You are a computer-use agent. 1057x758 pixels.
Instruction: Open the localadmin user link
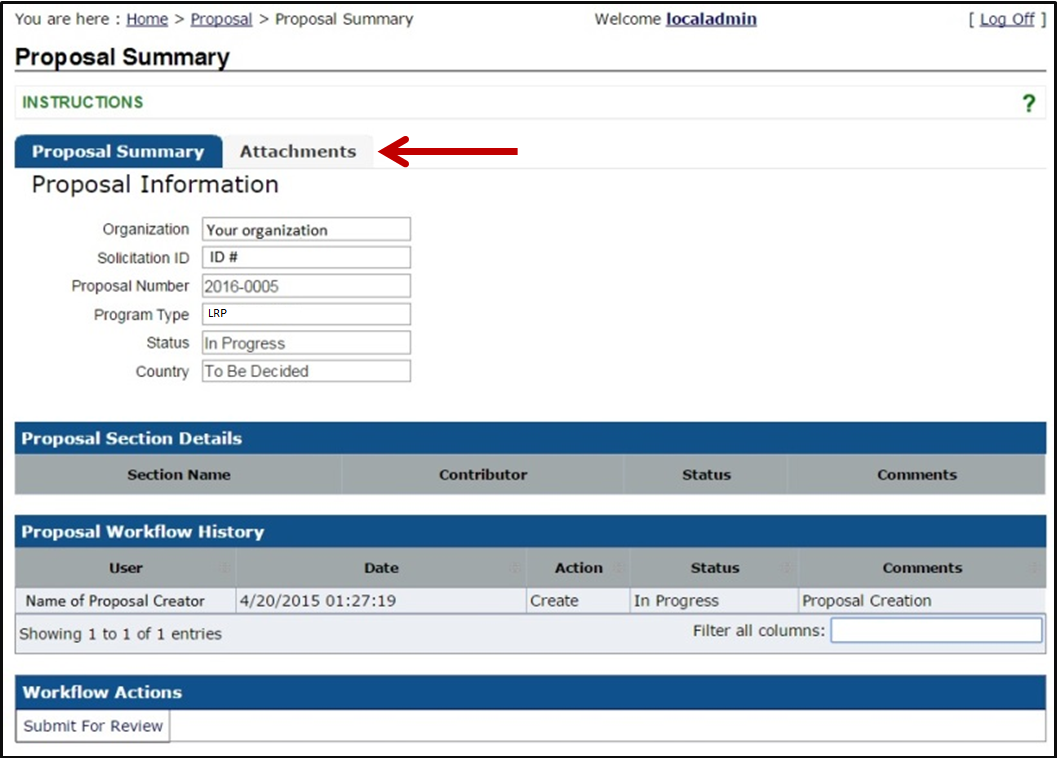(711, 20)
